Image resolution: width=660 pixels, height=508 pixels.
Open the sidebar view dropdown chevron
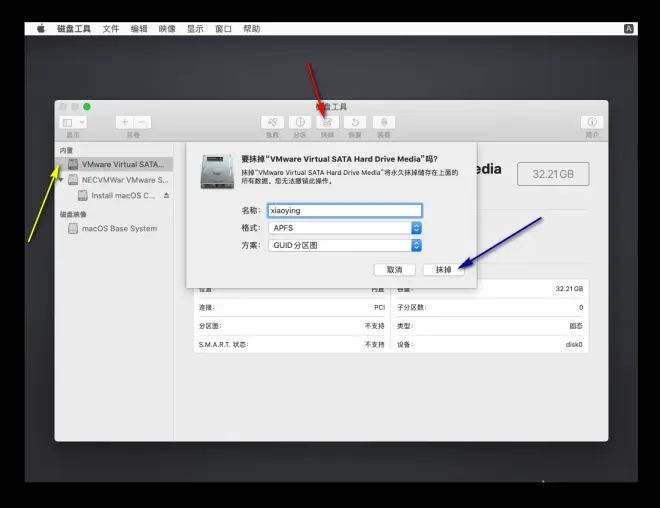click(x=82, y=122)
